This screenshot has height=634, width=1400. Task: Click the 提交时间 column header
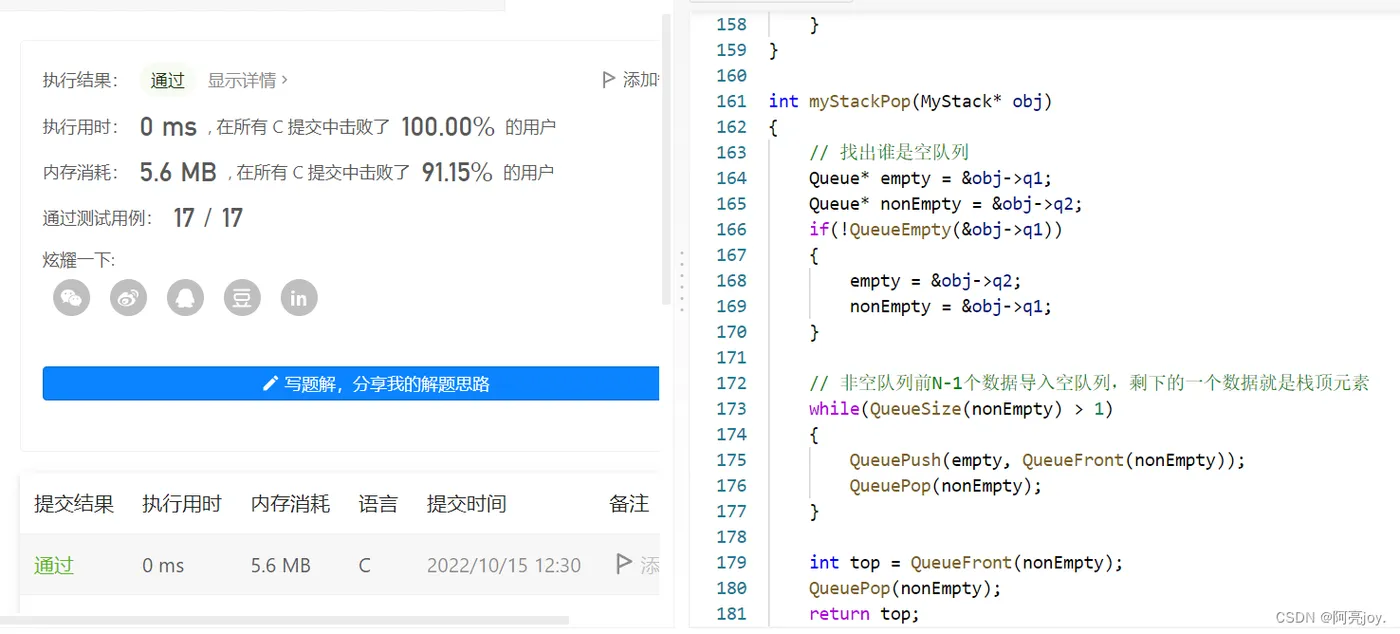[466, 504]
